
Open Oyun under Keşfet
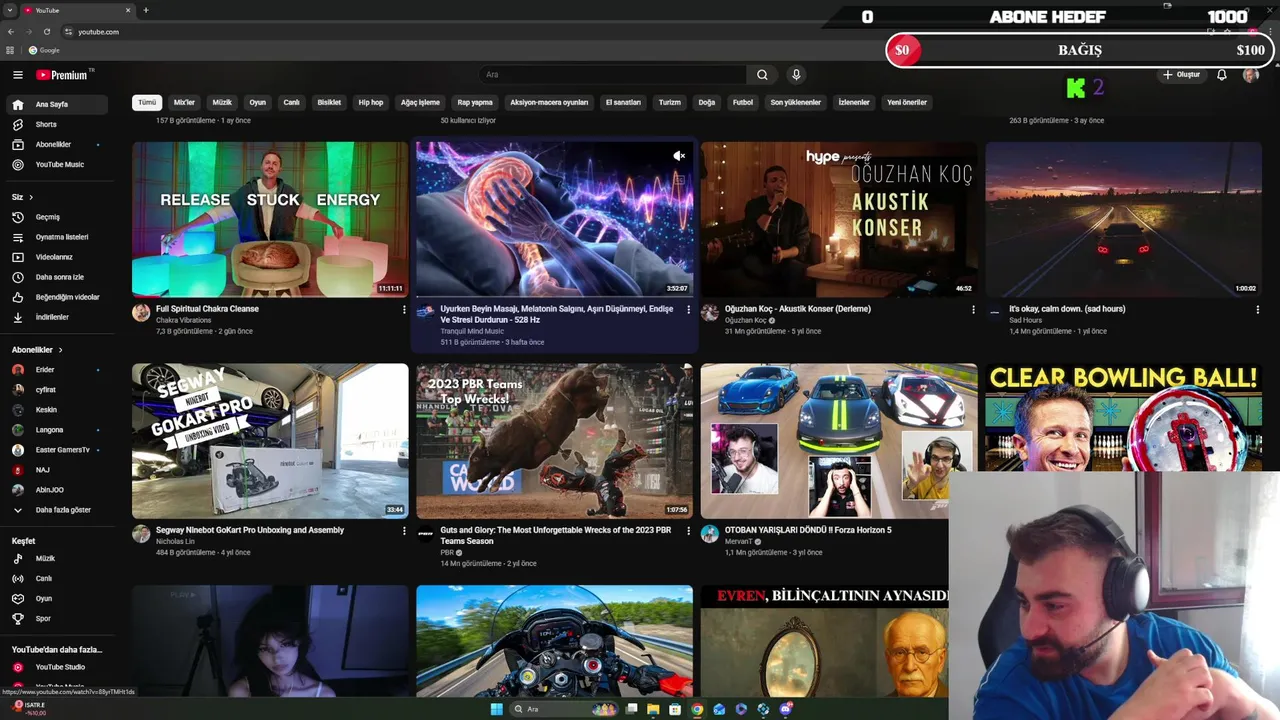pos(57,598)
